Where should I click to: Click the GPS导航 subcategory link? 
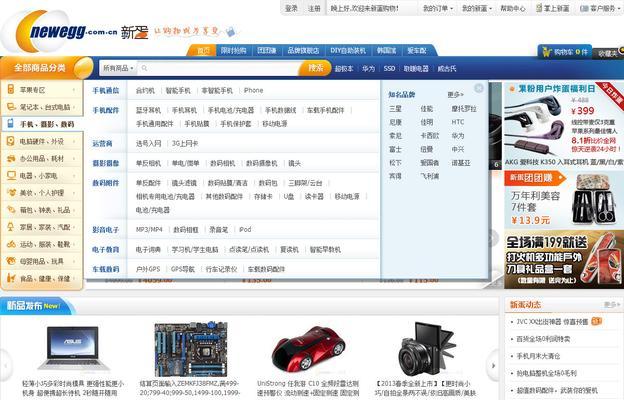[183, 269]
